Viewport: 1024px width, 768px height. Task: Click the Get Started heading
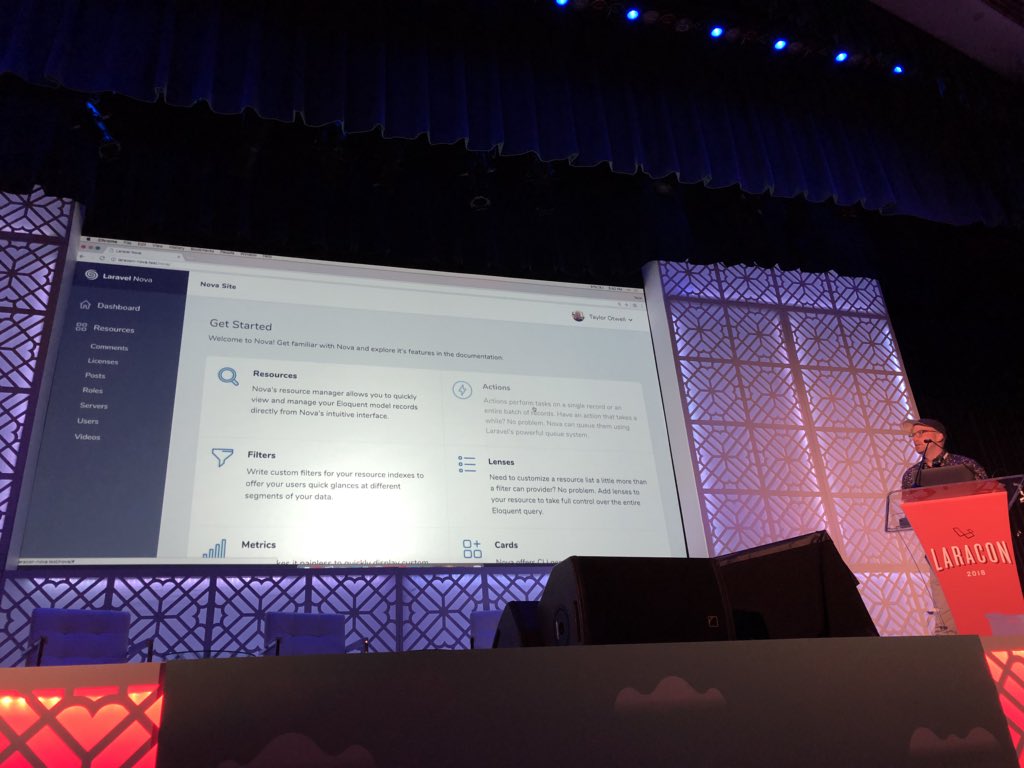pos(240,325)
